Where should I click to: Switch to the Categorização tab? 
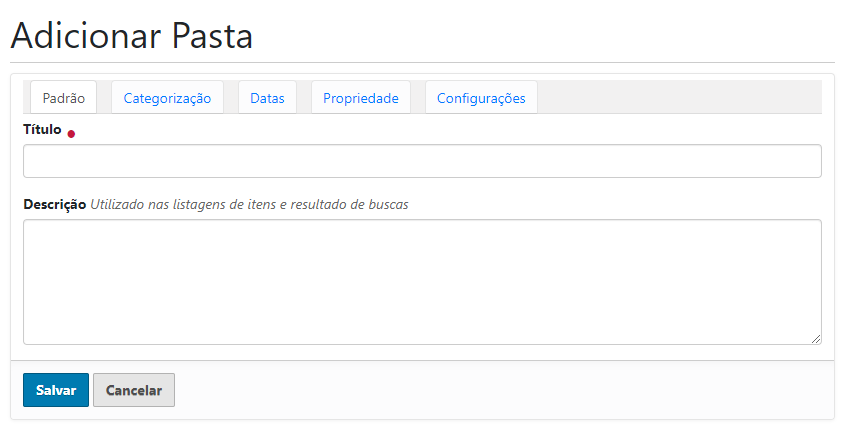pyautogui.click(x=167, y=98)
